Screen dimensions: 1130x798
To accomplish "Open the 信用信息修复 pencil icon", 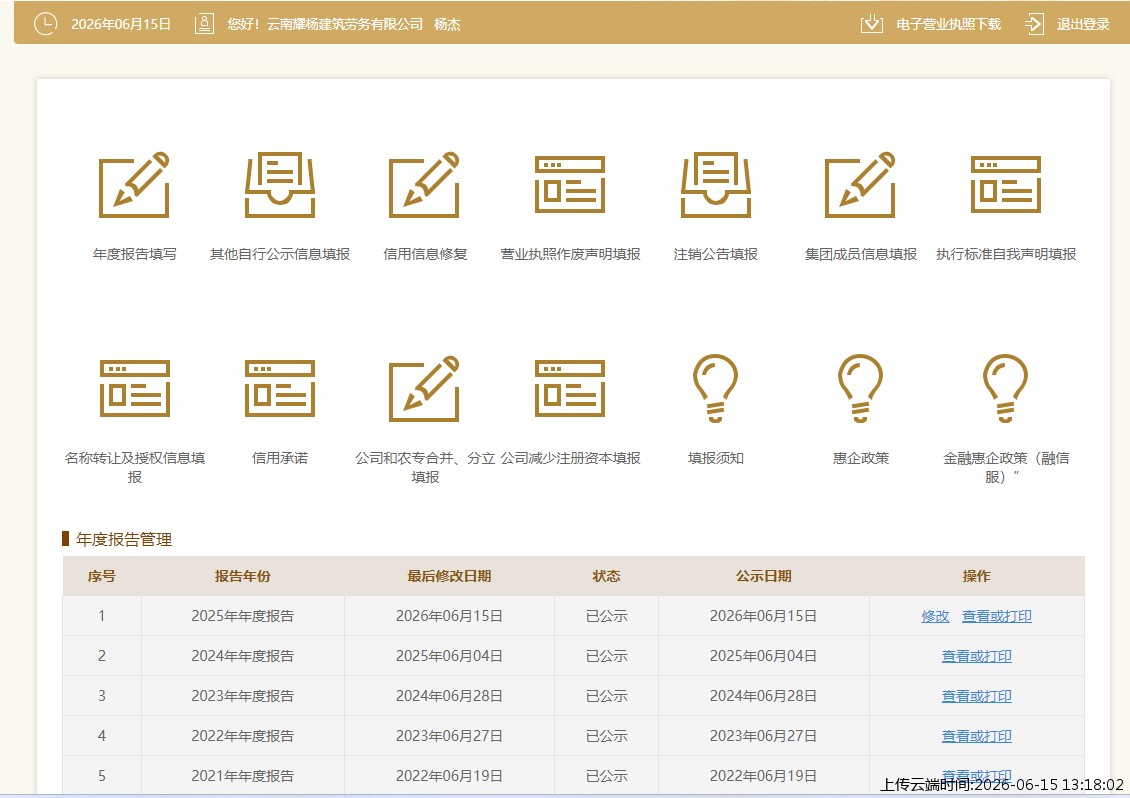I will (x=424, y=185).
